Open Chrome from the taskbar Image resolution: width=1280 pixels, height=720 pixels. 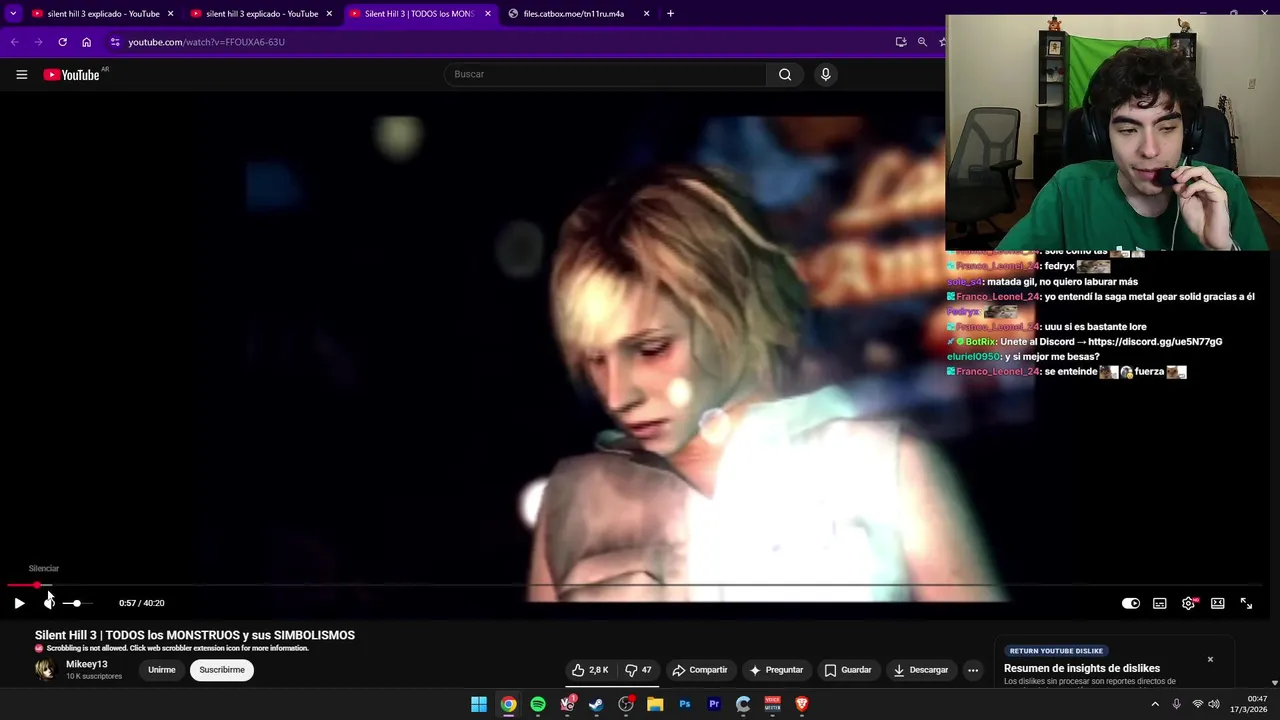(x=509, y=704)
